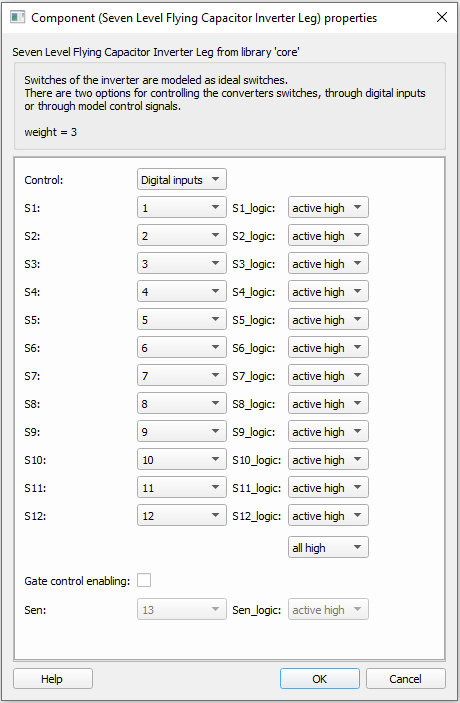Viewport: 460px width, 703px height.
Task: Expand the S1_logic active high dropdown
Action: (x=328, y=207)
